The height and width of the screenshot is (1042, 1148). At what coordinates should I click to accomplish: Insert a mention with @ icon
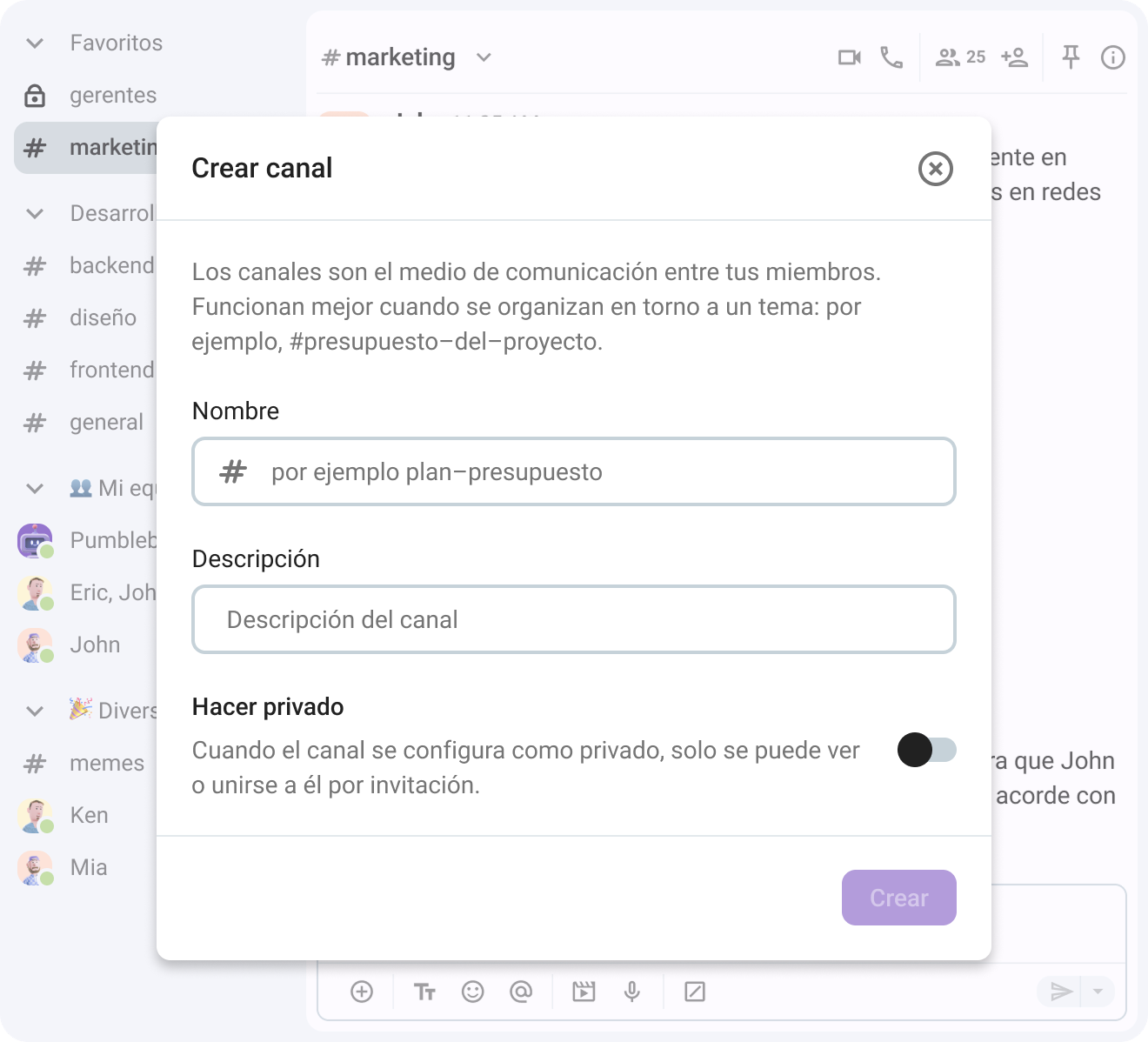coord(521,992)
